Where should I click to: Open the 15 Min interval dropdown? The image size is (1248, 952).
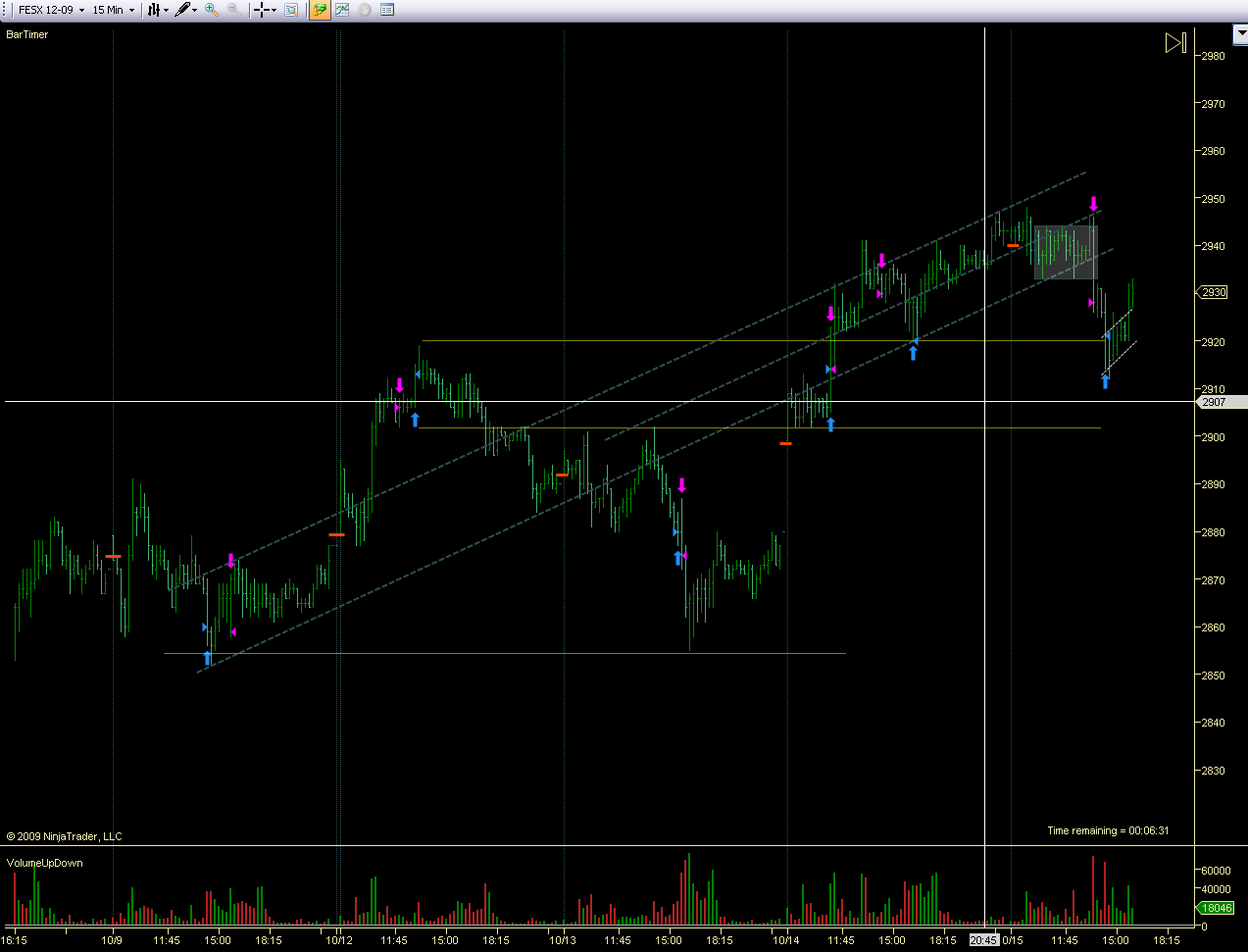[x=113, y=10]
